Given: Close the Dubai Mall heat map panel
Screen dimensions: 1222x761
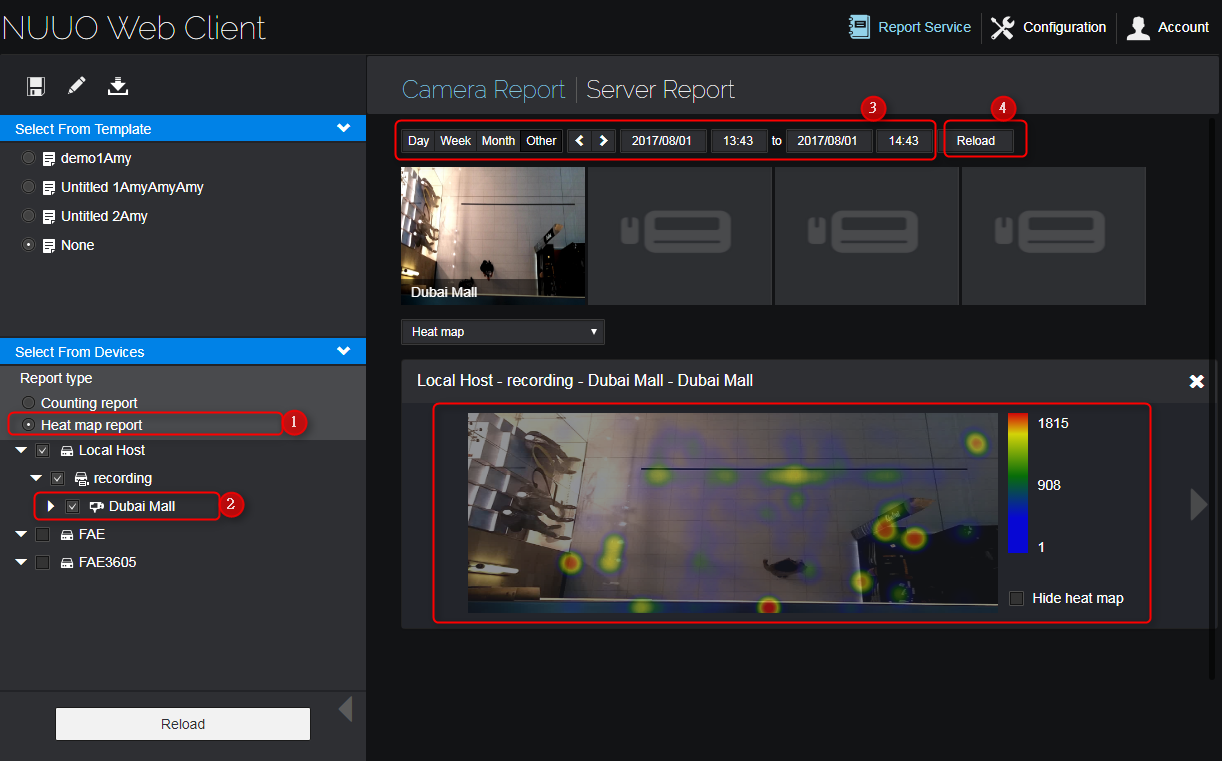Looking at the screenshot, I should point(1196,381).
